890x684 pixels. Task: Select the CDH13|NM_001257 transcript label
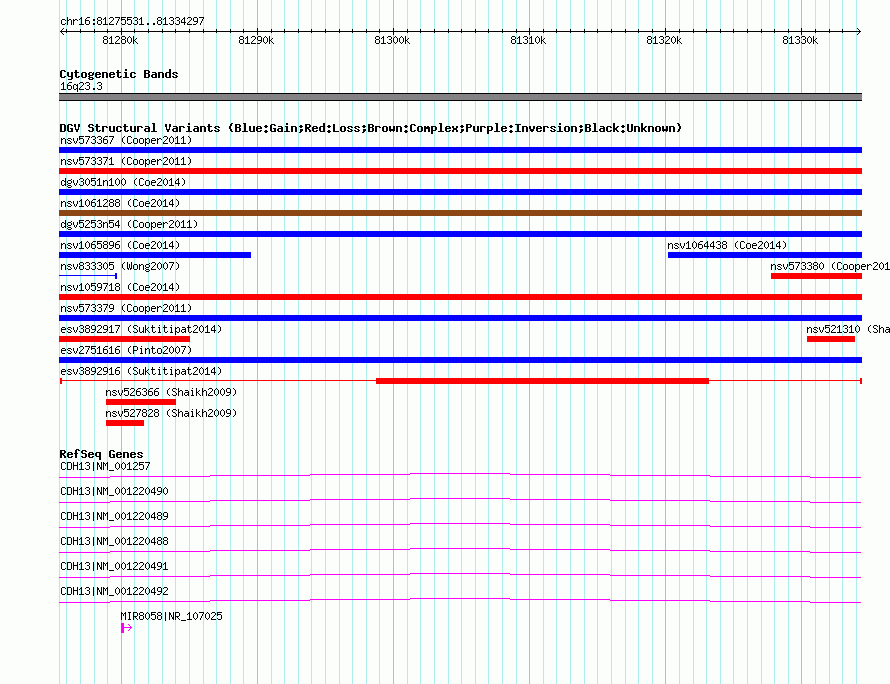click(105, 466)
